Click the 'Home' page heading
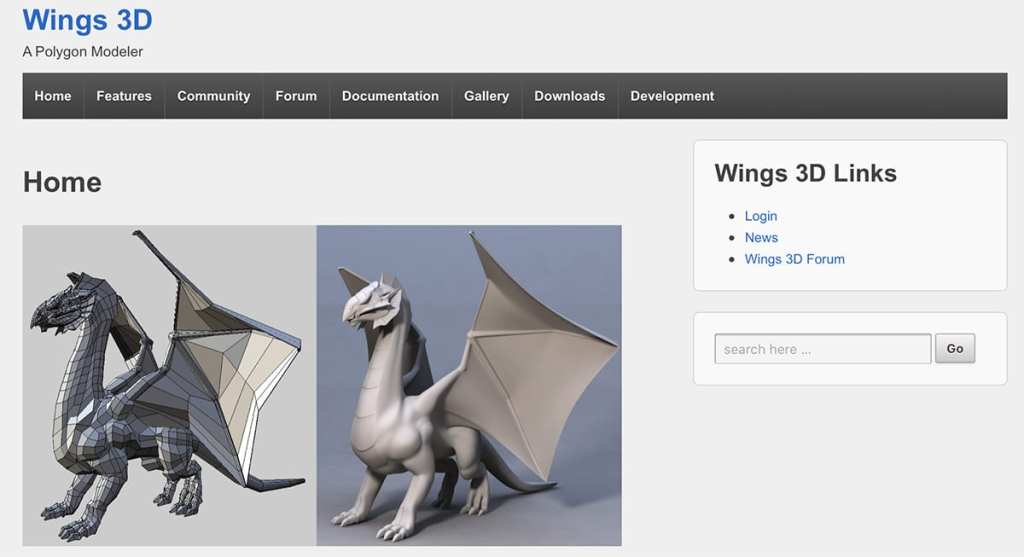 [x=62, y=182]
